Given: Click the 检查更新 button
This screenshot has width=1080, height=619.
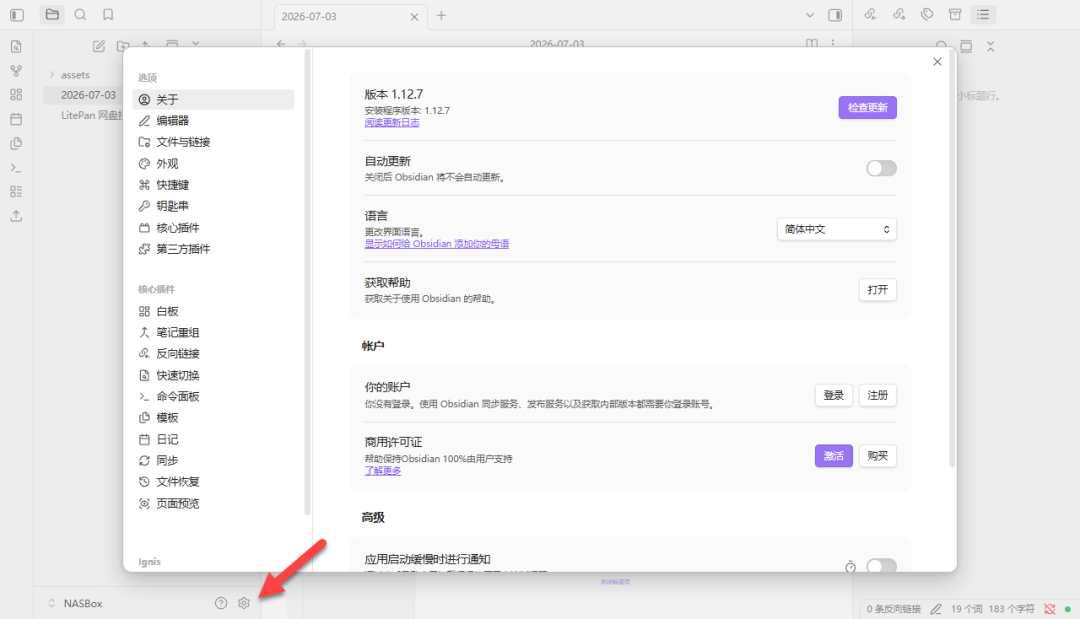Looking at the screenshot, I should tap(867, 107).
